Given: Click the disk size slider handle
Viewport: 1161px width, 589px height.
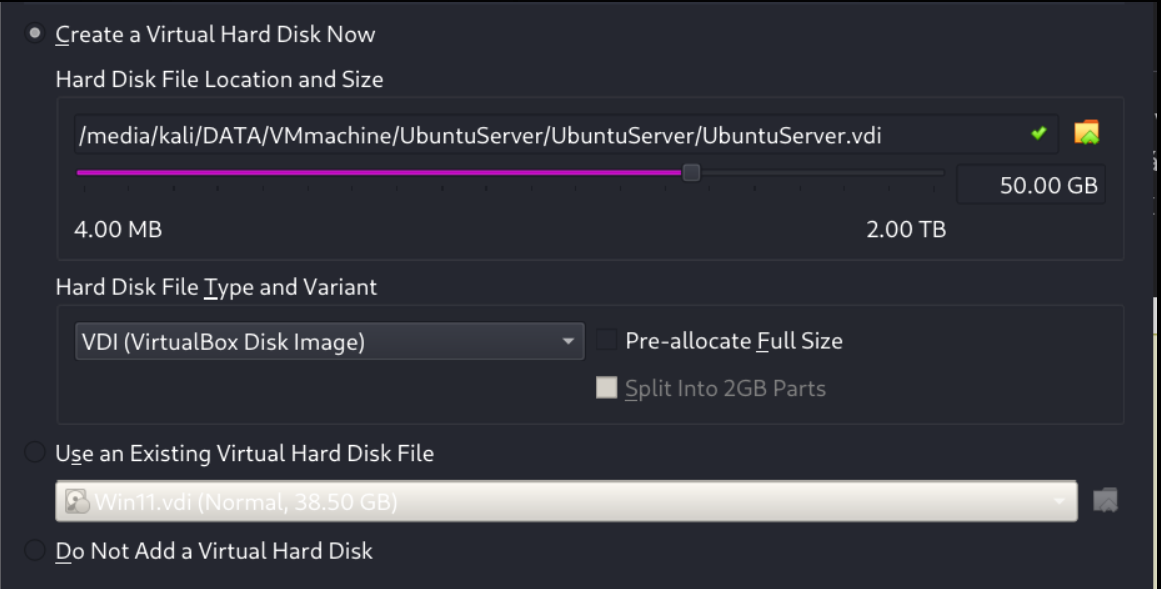Looking at the screenshot, I should tap(691, 173).
